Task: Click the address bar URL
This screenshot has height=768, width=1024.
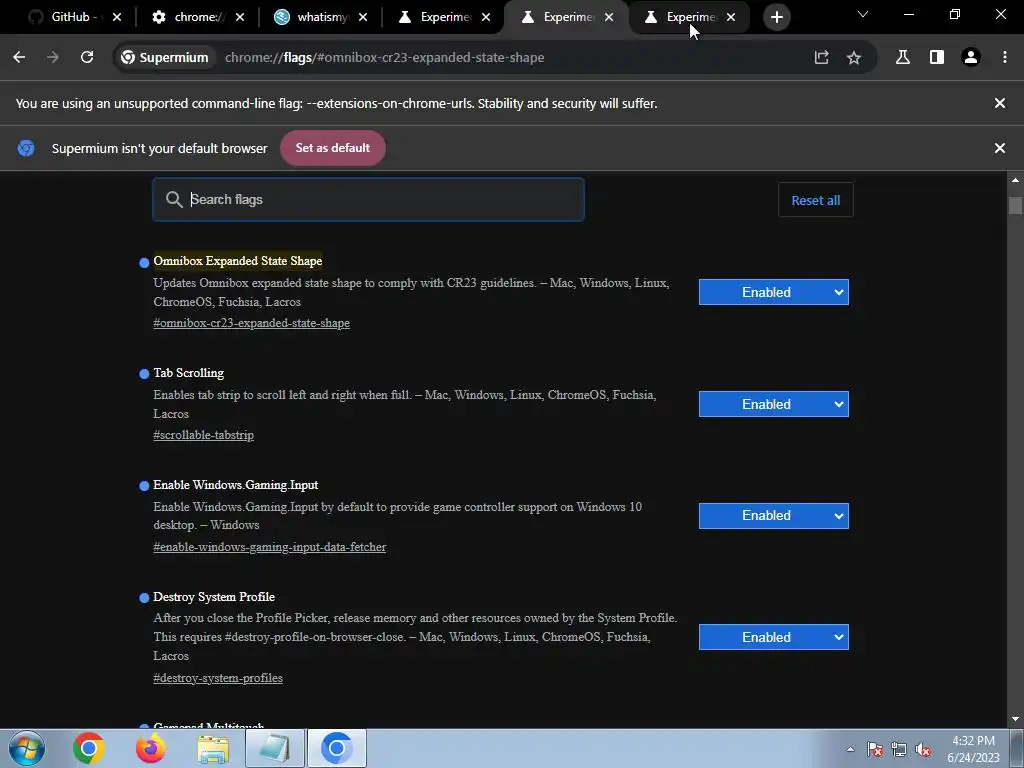Action: click(384, 57)
